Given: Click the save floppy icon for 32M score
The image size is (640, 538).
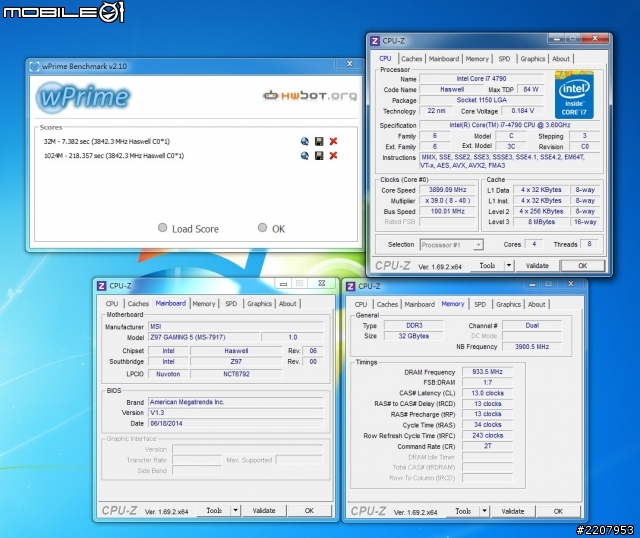Looking at the screenshot, I should point(319,142).
